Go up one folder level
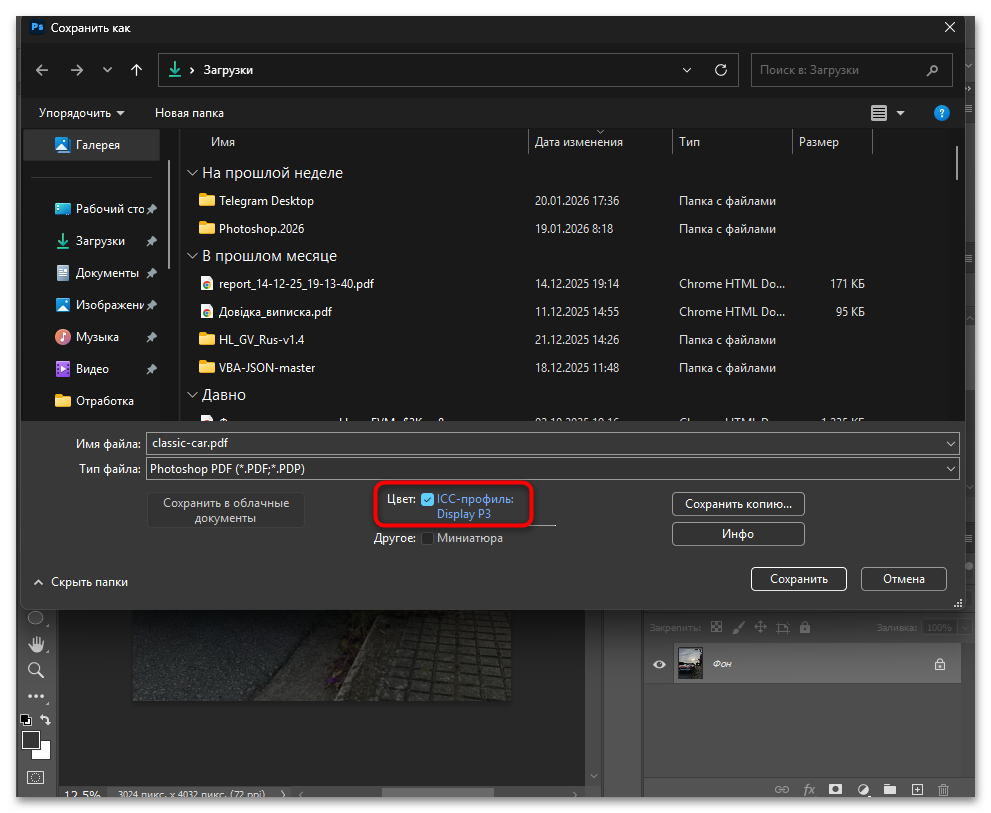Image resolution: width=991 pixels, height=813 pixels. pos(137,70)
